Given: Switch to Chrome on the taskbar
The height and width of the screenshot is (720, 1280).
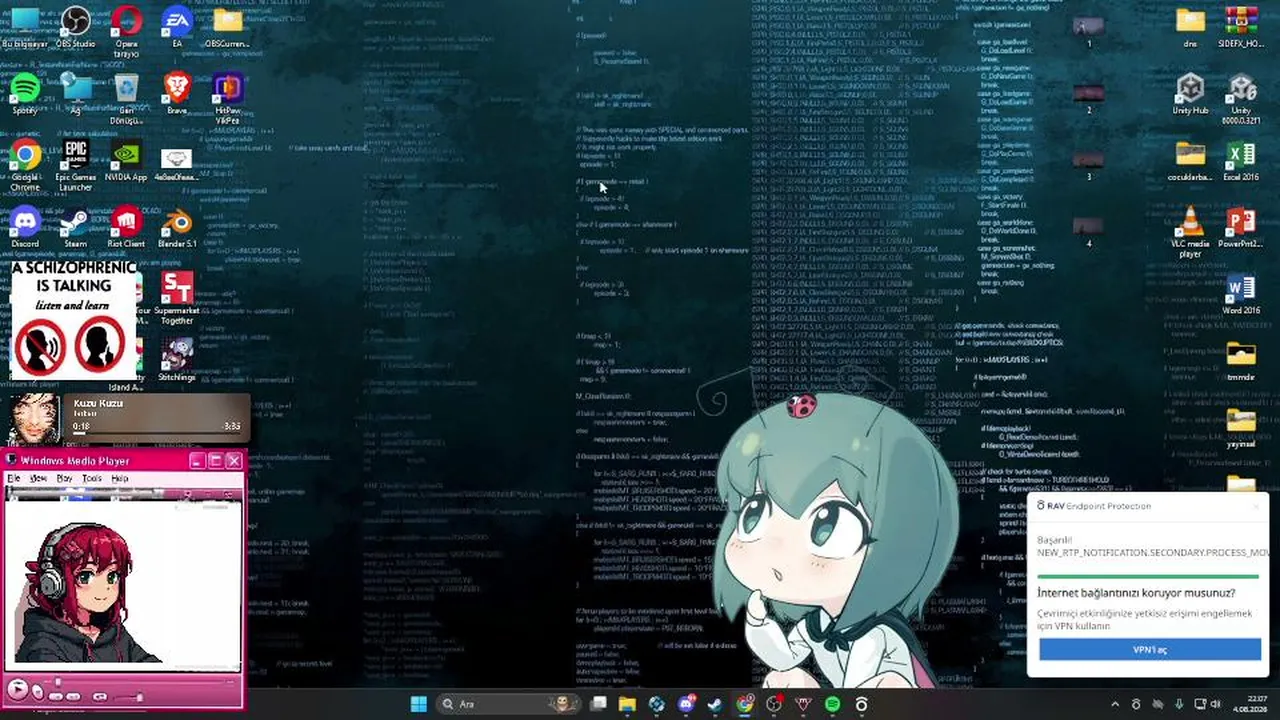Looking at the screenshot, I should [745, 704].
